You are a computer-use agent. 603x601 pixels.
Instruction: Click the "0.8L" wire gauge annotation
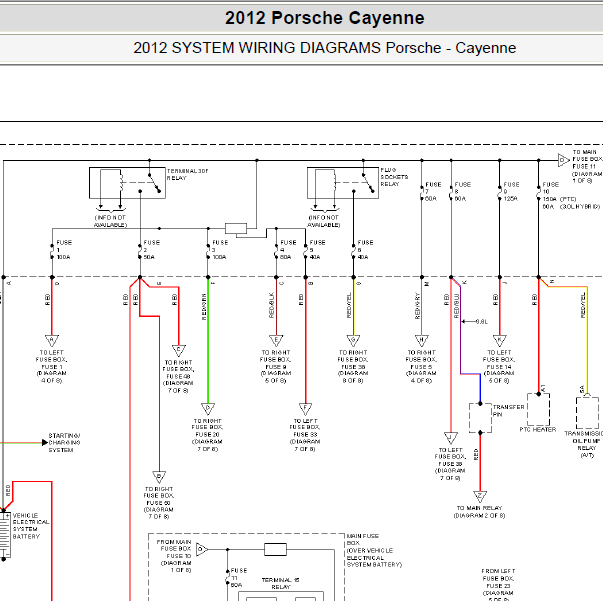[x=481, y=321]
